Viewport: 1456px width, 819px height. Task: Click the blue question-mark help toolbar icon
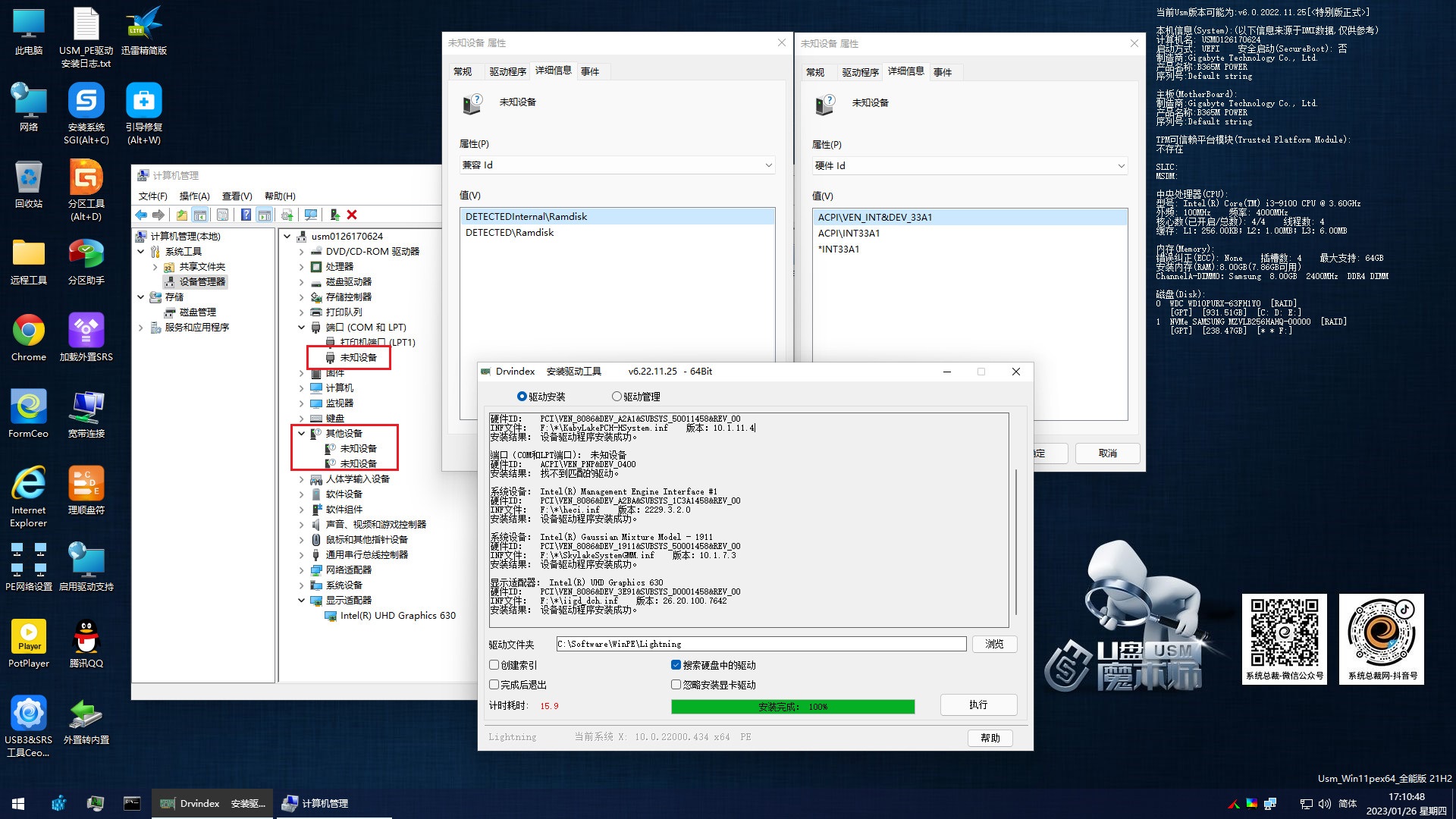(x=246, y=215)
